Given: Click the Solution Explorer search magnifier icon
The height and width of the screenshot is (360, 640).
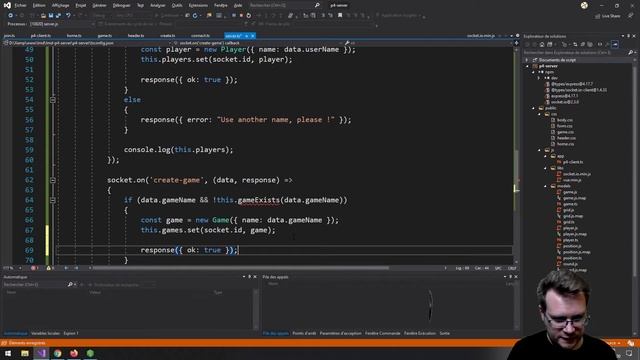Looking at the screenshot, I should pyautogui.click(x=631, y=52).
